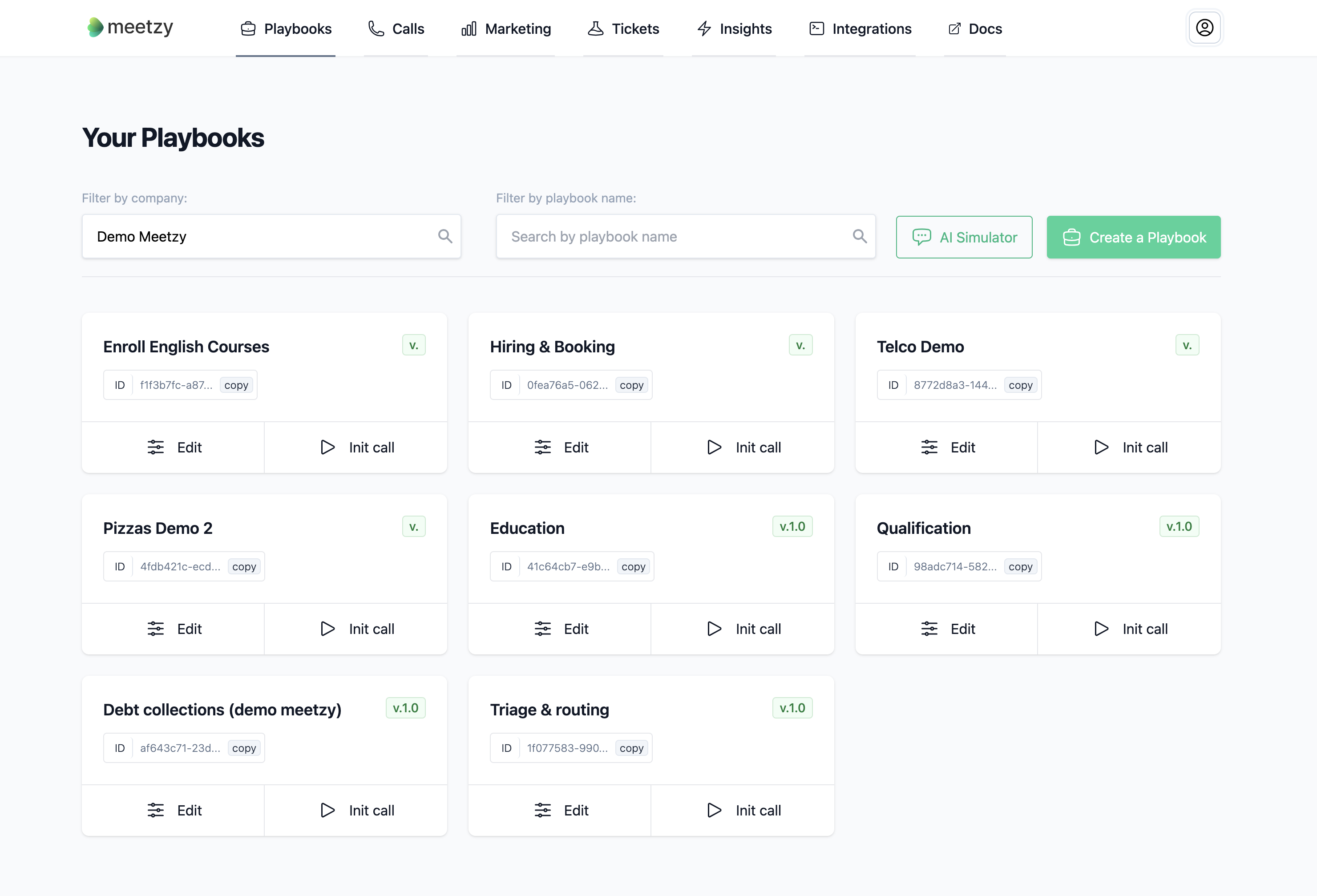Search by playbook name input field
This screenshot has height=896, width=1317.
click(x=686, y=236)
